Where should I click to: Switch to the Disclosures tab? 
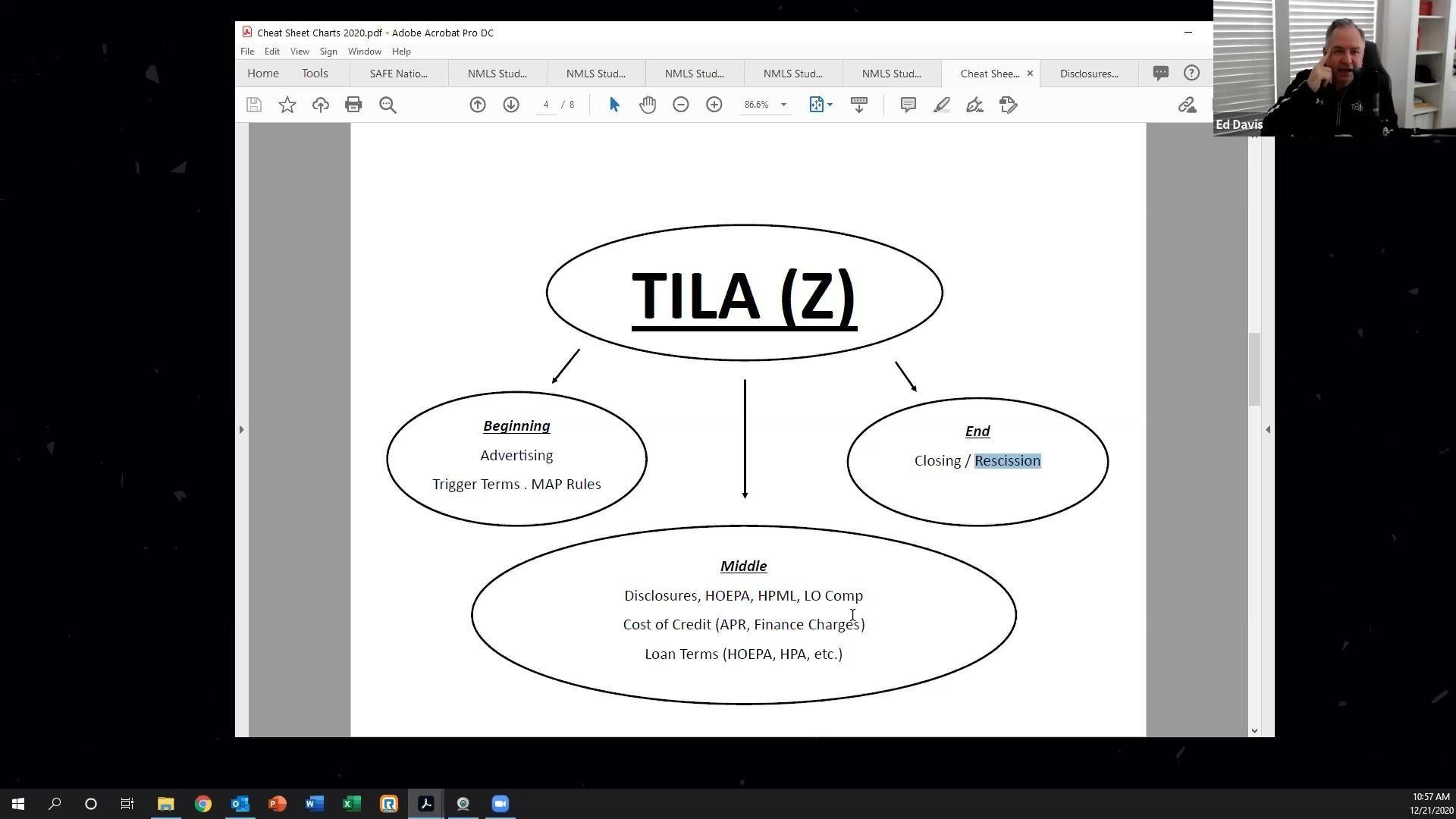[x=1089, y=74]
